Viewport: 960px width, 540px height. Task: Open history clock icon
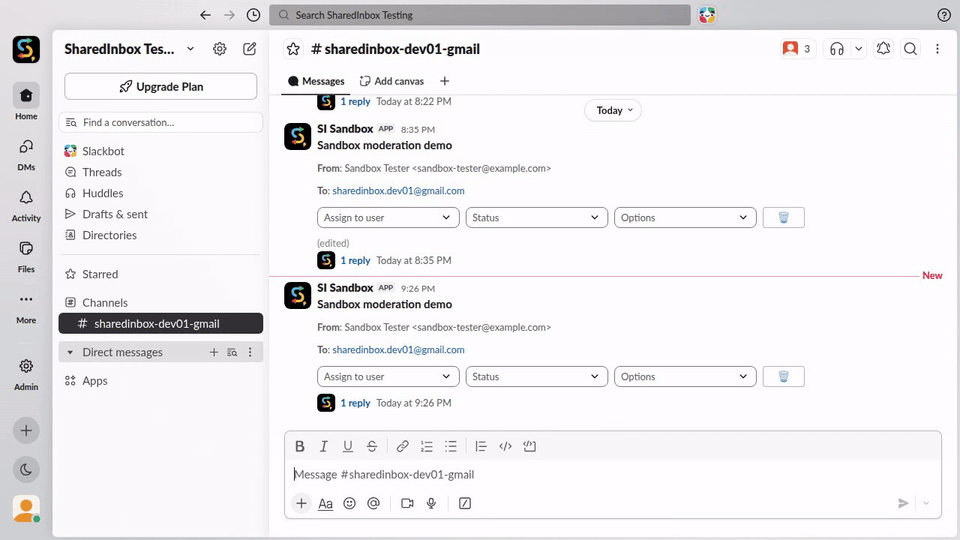point(253,15)
